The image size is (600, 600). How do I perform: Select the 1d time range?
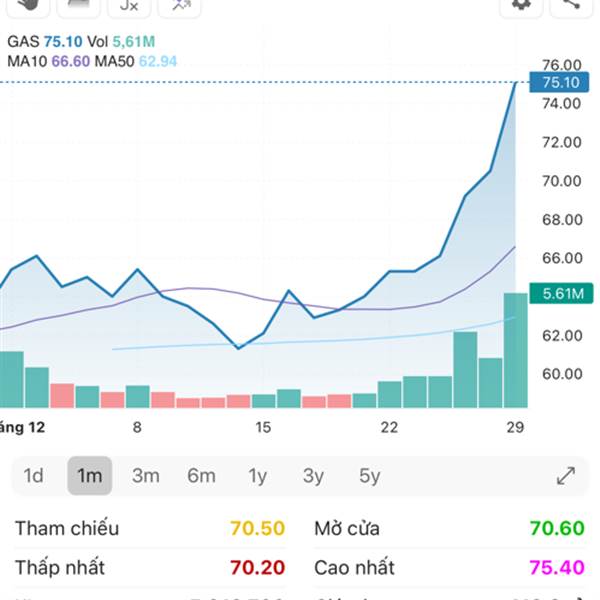tap(34, 476)
